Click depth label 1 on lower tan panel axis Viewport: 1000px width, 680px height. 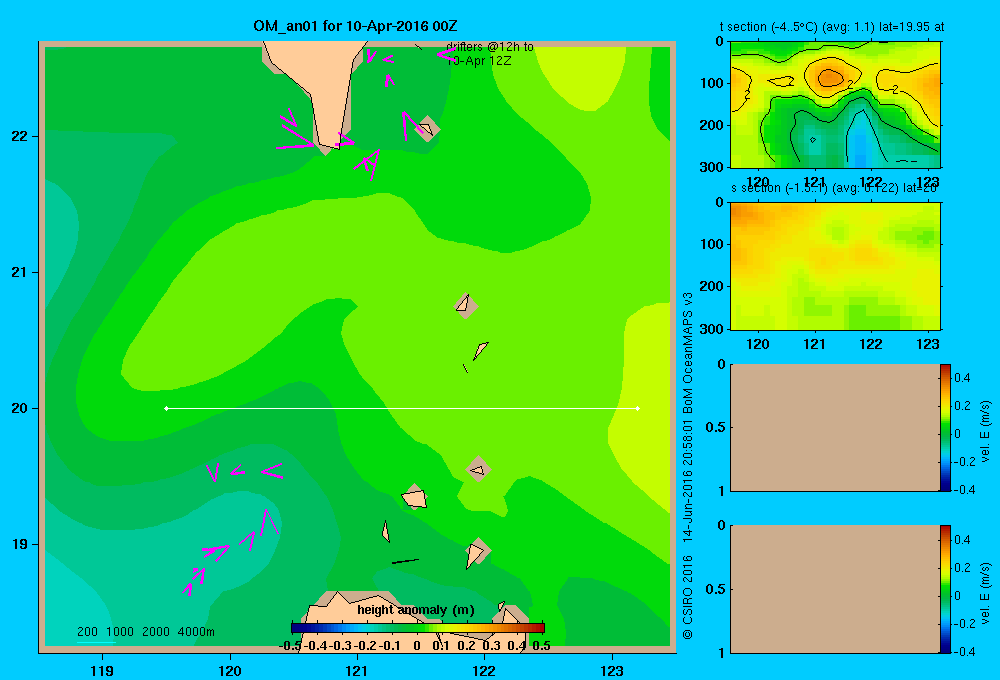(721, 653)
